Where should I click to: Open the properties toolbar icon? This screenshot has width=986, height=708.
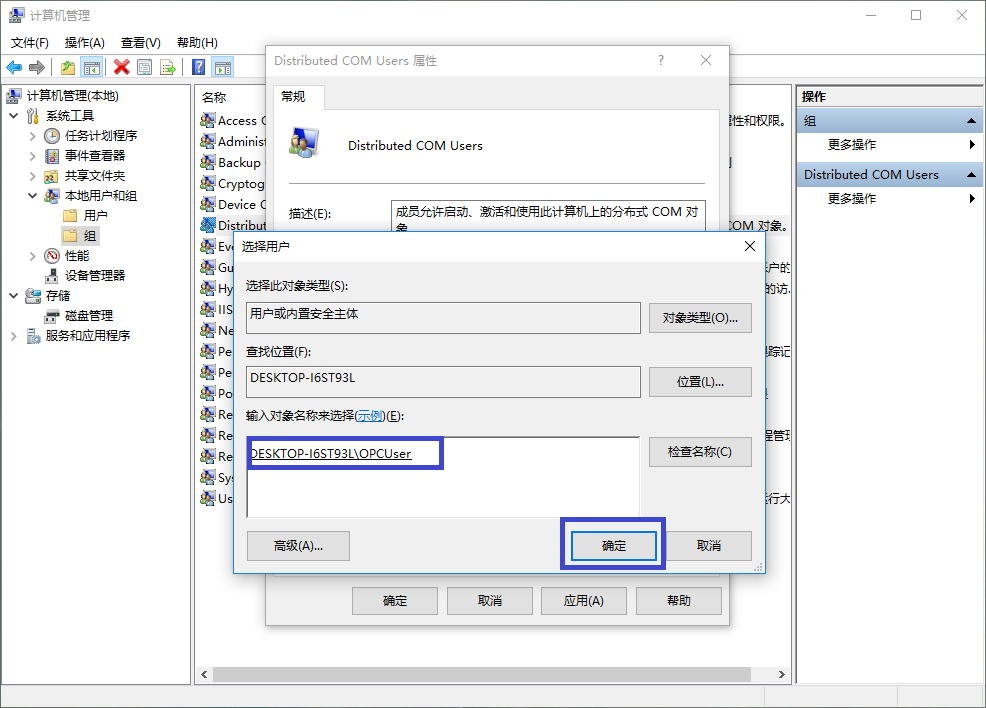click(144, 67)
